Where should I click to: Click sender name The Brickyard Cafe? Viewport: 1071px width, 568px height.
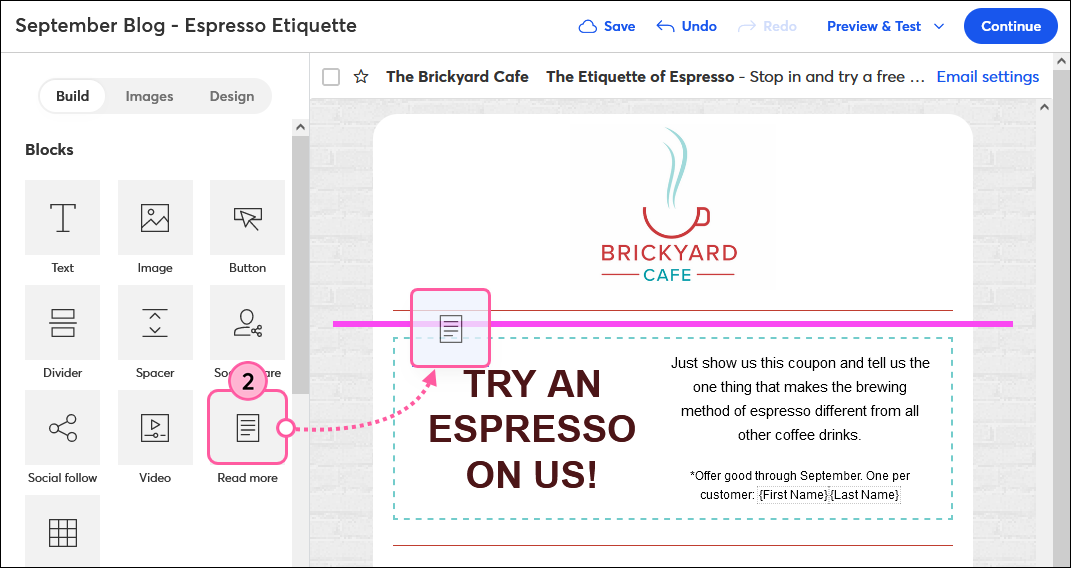click(457, 77)
